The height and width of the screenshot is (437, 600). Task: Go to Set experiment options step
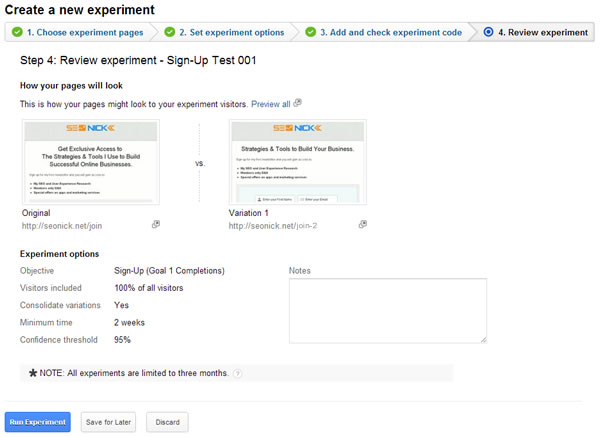(x=232, y=33)
